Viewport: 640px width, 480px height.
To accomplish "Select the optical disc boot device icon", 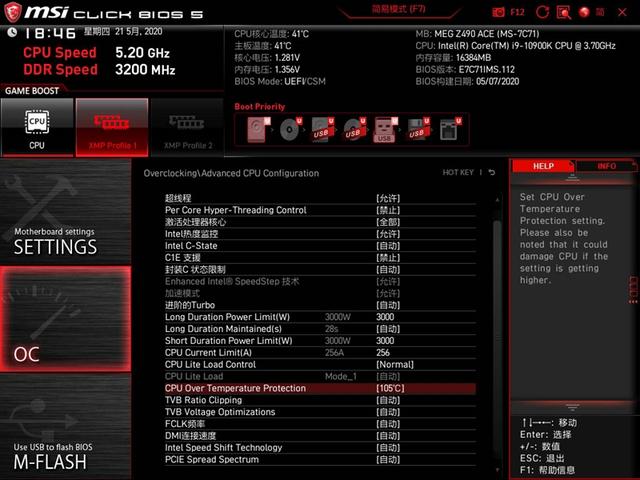I will click(x=290, y=129).
